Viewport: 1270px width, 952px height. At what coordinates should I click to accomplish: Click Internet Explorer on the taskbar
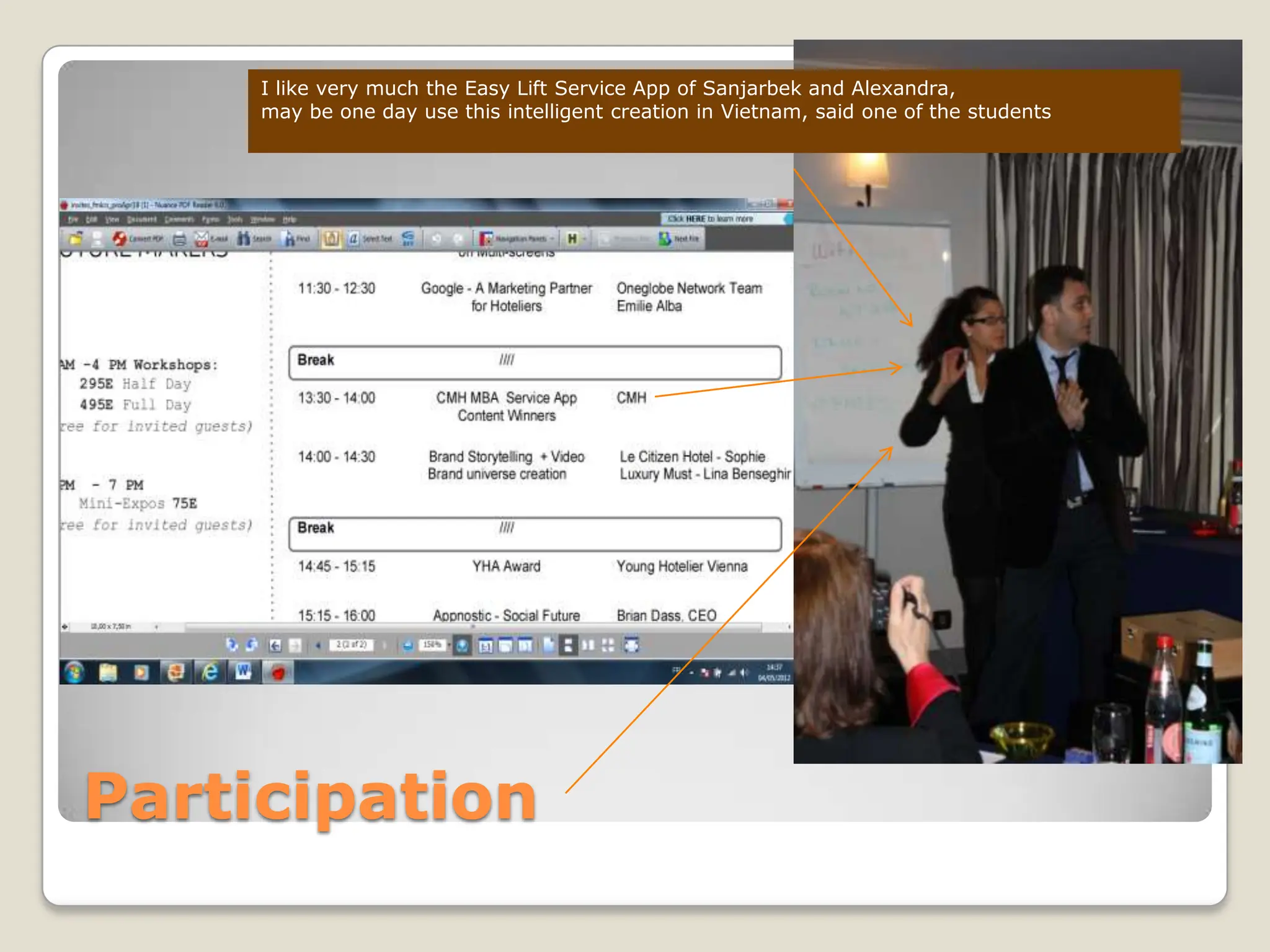(x=210, y=672)
